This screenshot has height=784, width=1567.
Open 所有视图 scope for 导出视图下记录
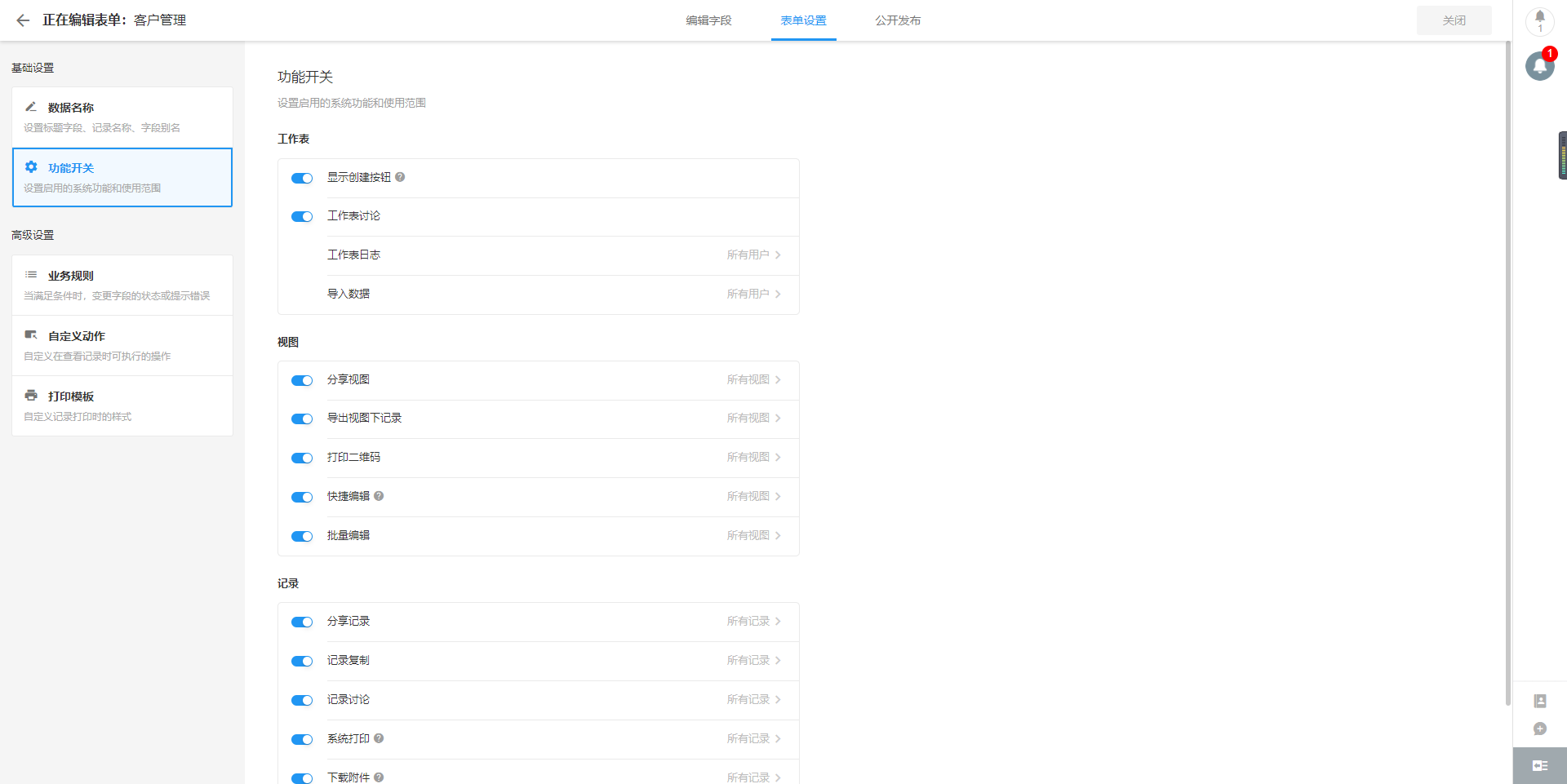[x=754, y=418]
